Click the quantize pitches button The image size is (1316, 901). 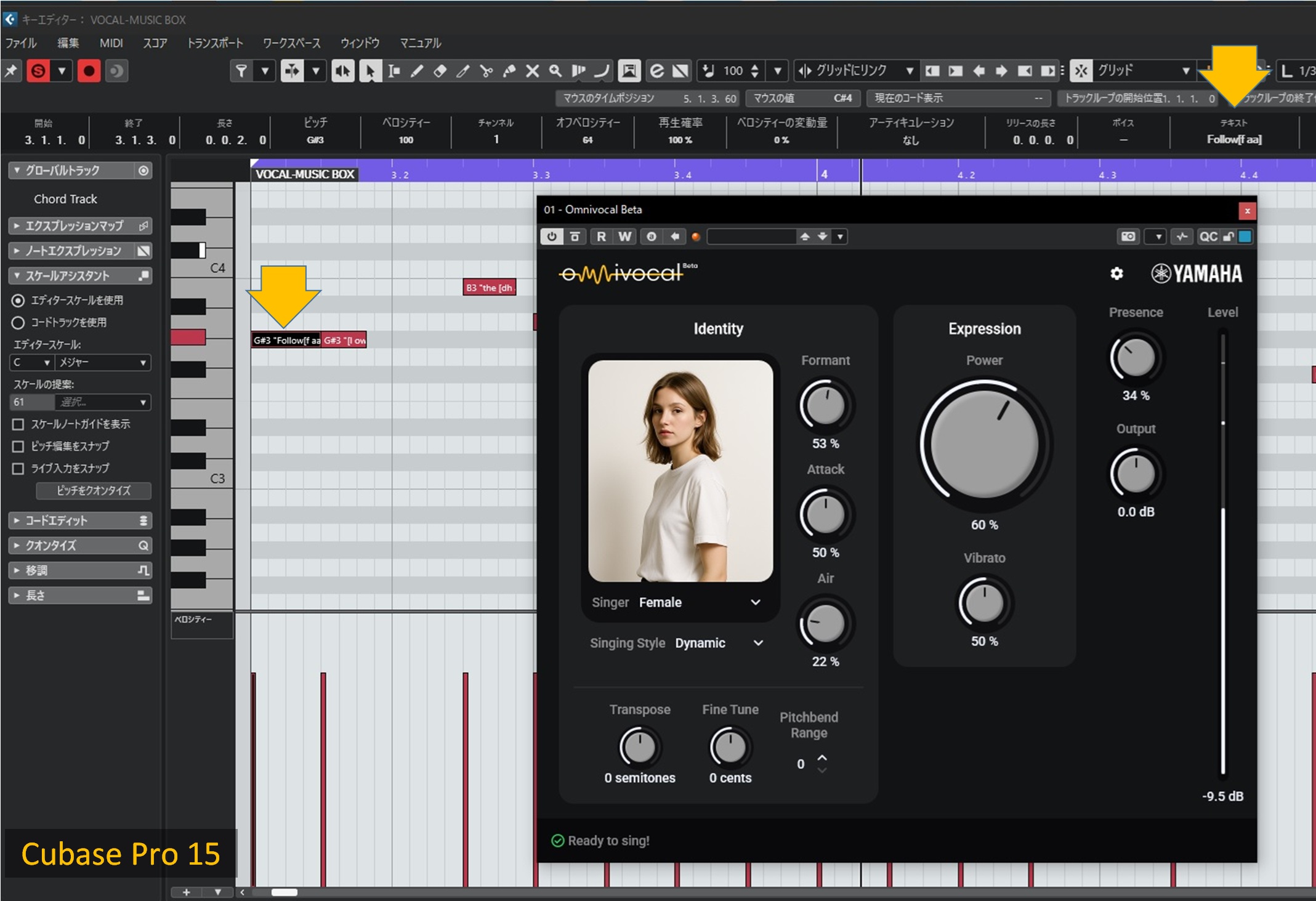pos(94,491)
